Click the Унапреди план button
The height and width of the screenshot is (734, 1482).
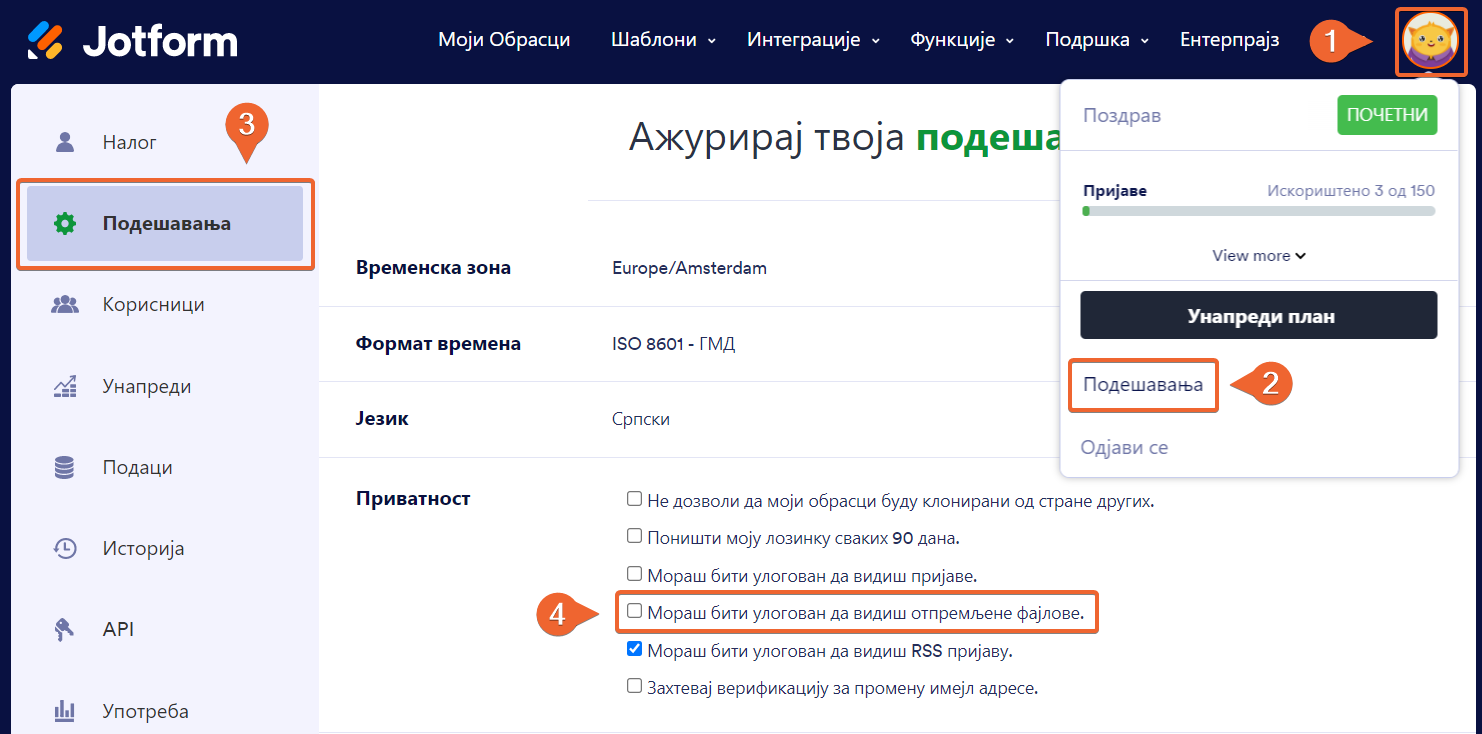pos(1259,315)
